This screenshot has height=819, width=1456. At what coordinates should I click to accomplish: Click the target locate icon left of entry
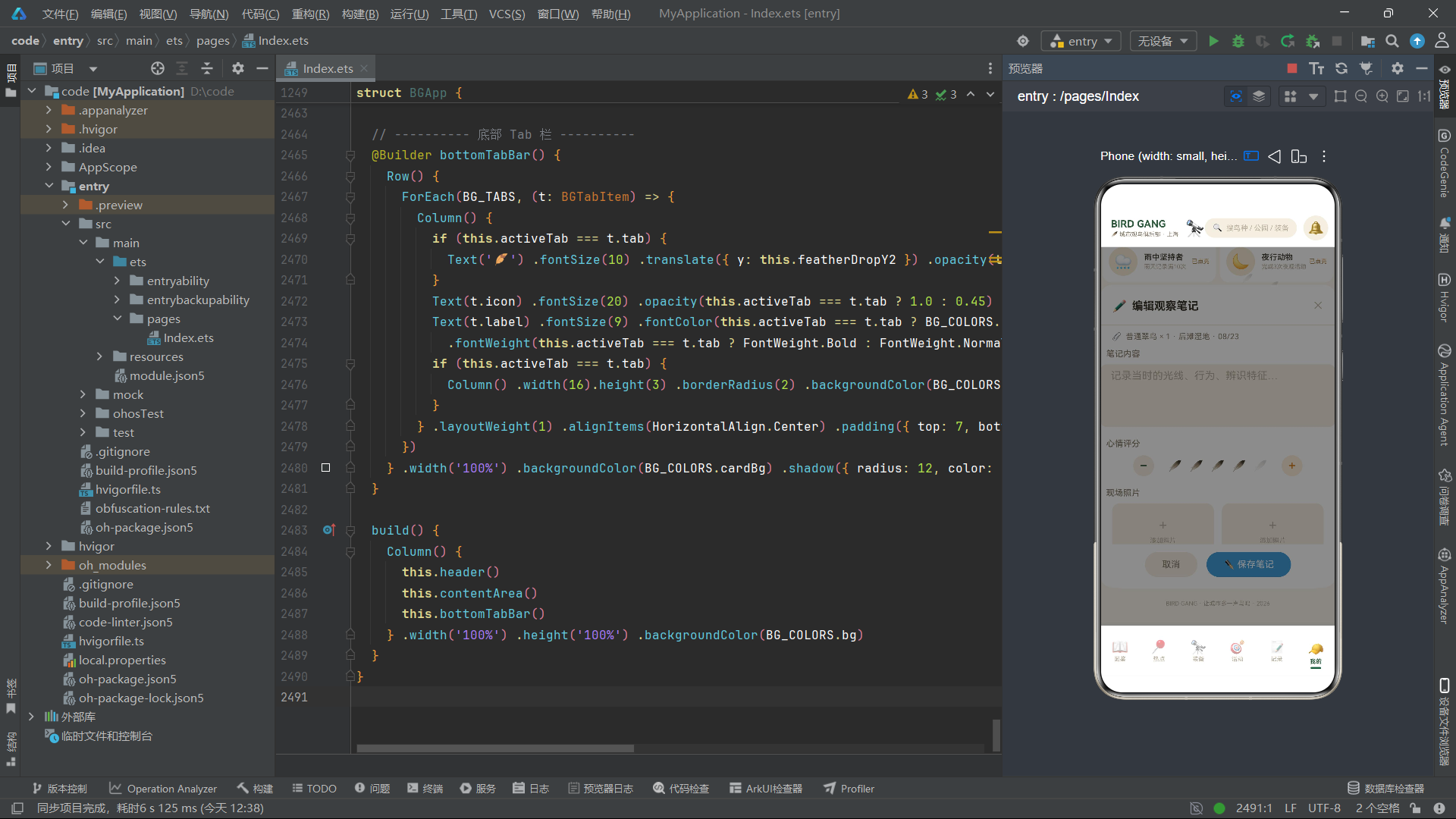pos(1023,41)
